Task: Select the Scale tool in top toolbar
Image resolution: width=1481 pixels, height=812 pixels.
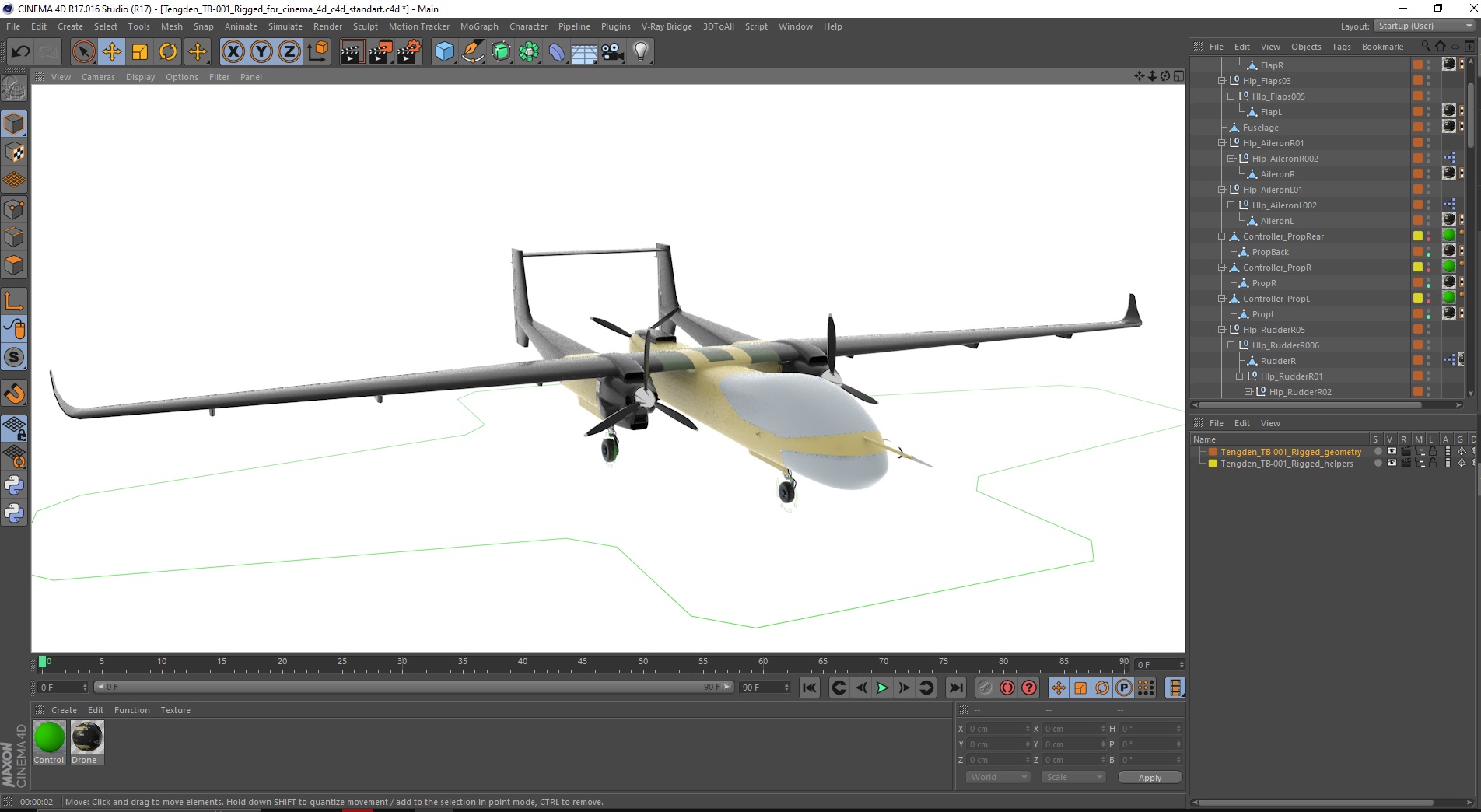Action: click(x=140, y=52)
